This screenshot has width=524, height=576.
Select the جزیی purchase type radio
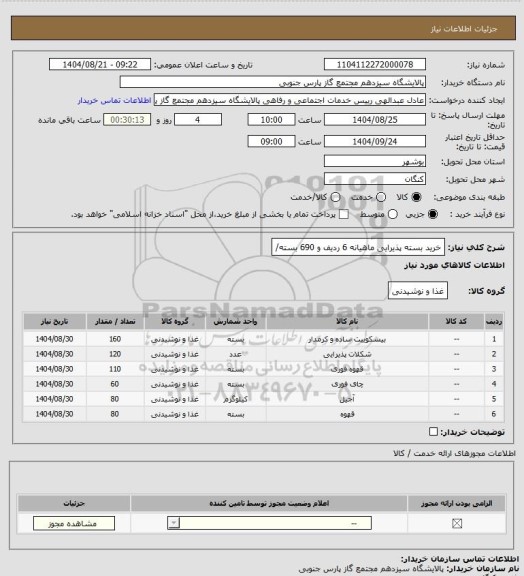(433, 214)
